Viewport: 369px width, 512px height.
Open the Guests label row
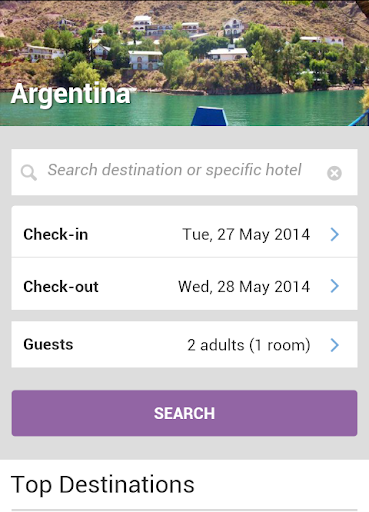pyautogui.click(x=184, y=344)
